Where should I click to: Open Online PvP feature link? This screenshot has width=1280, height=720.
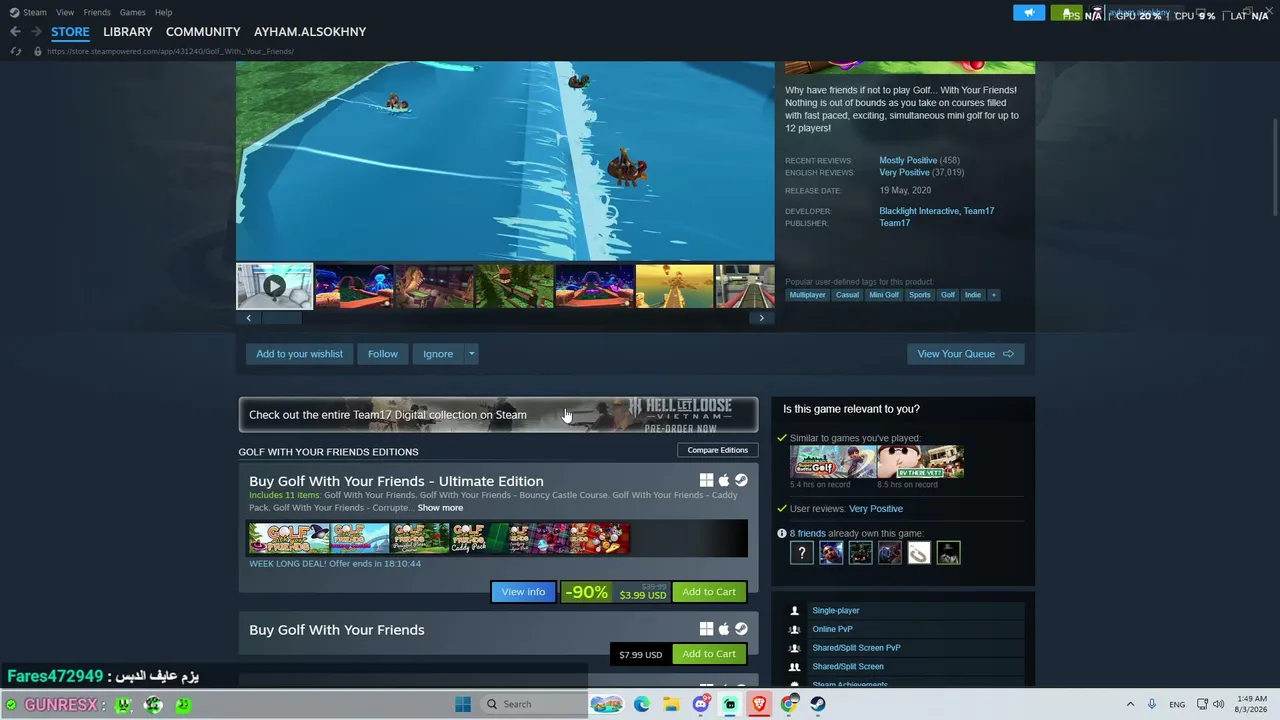(x=832, y=630)
